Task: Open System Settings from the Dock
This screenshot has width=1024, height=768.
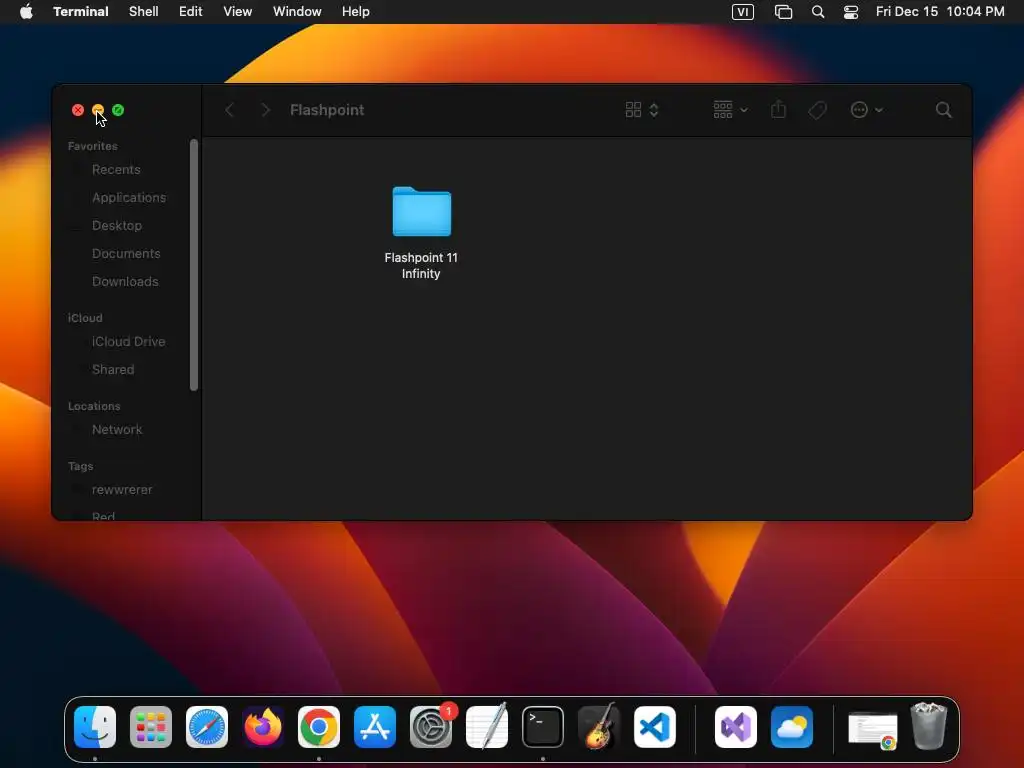Action: click(x=431, y=727)
